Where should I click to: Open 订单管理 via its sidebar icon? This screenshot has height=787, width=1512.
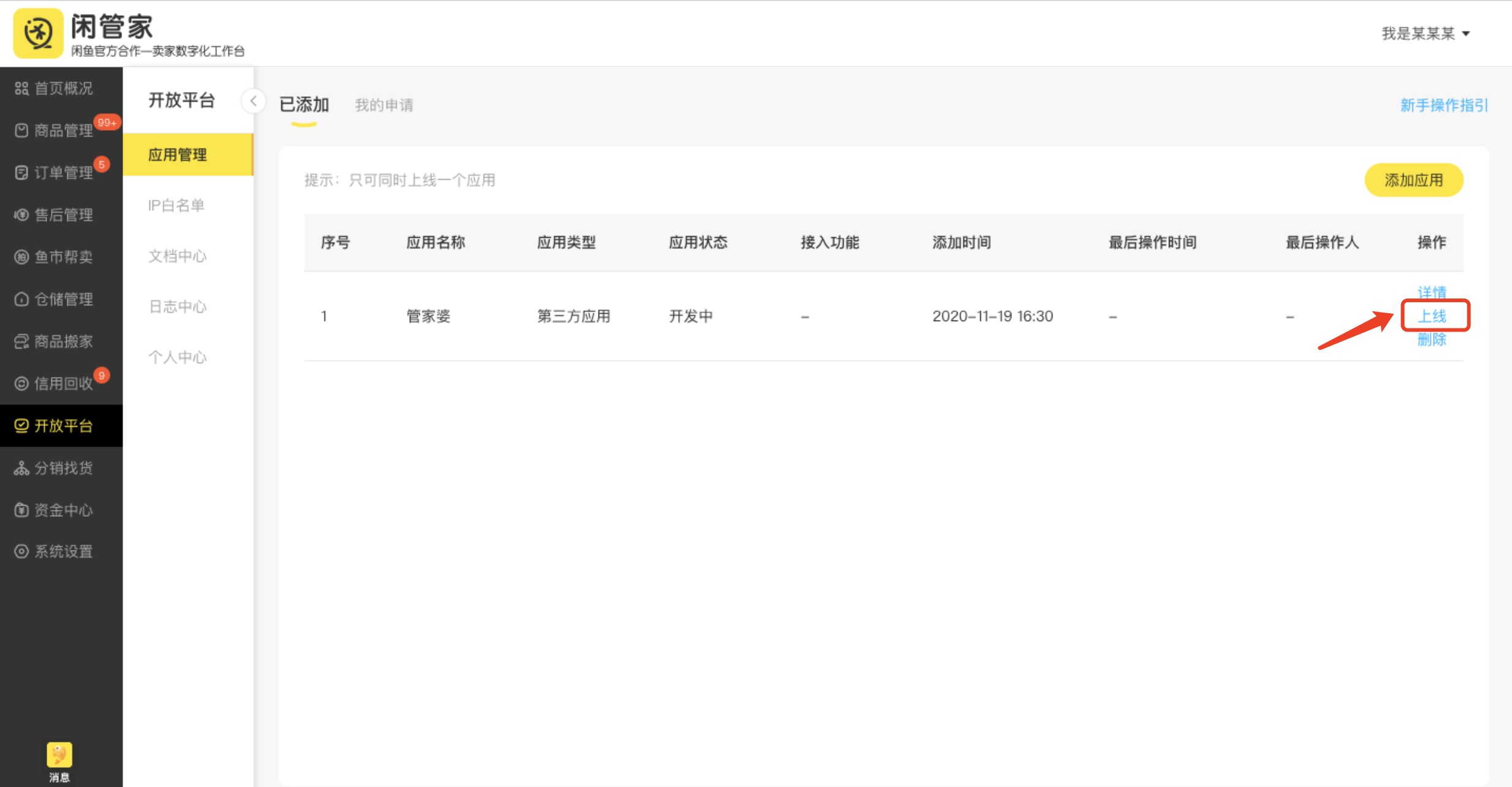(21, 173)
